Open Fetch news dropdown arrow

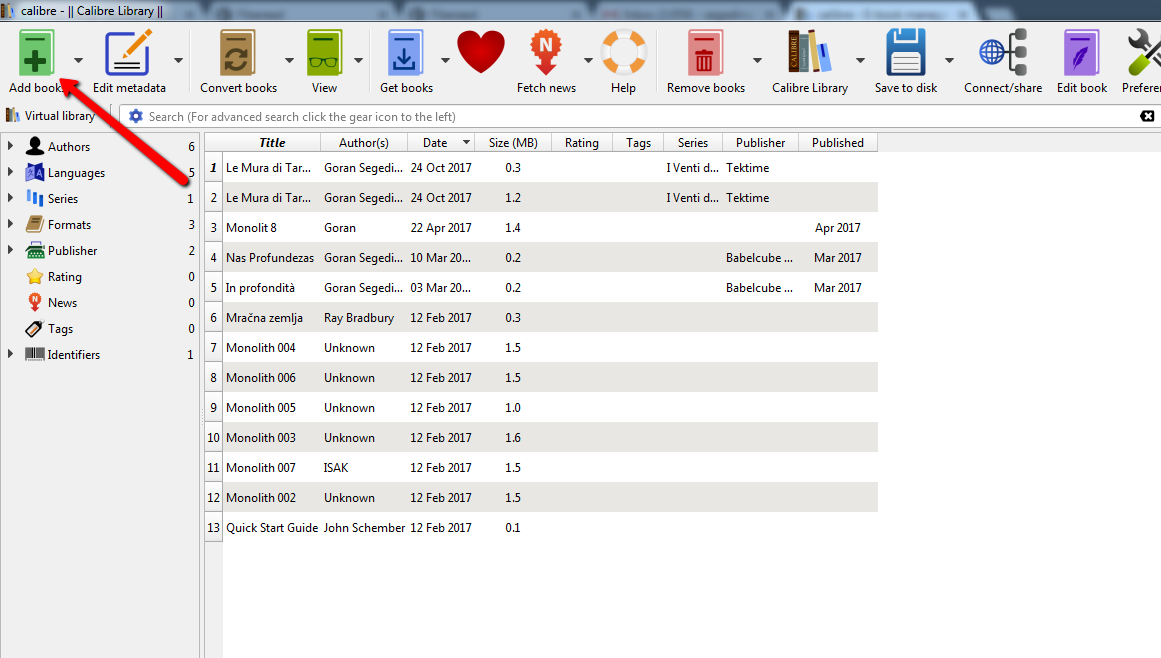pos(588,60)
